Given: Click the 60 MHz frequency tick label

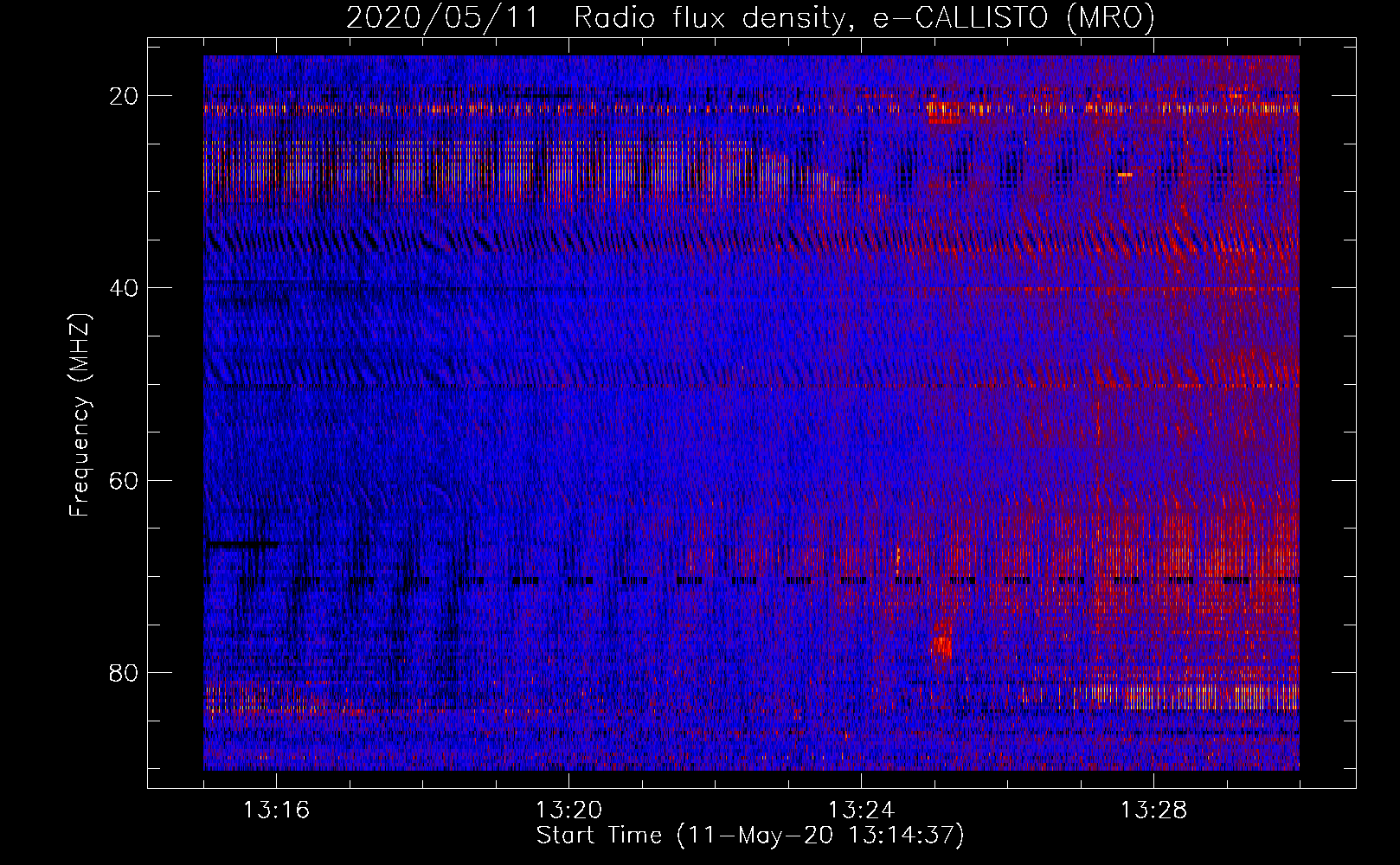Looking at the screenshot, I should coord(125,480).
